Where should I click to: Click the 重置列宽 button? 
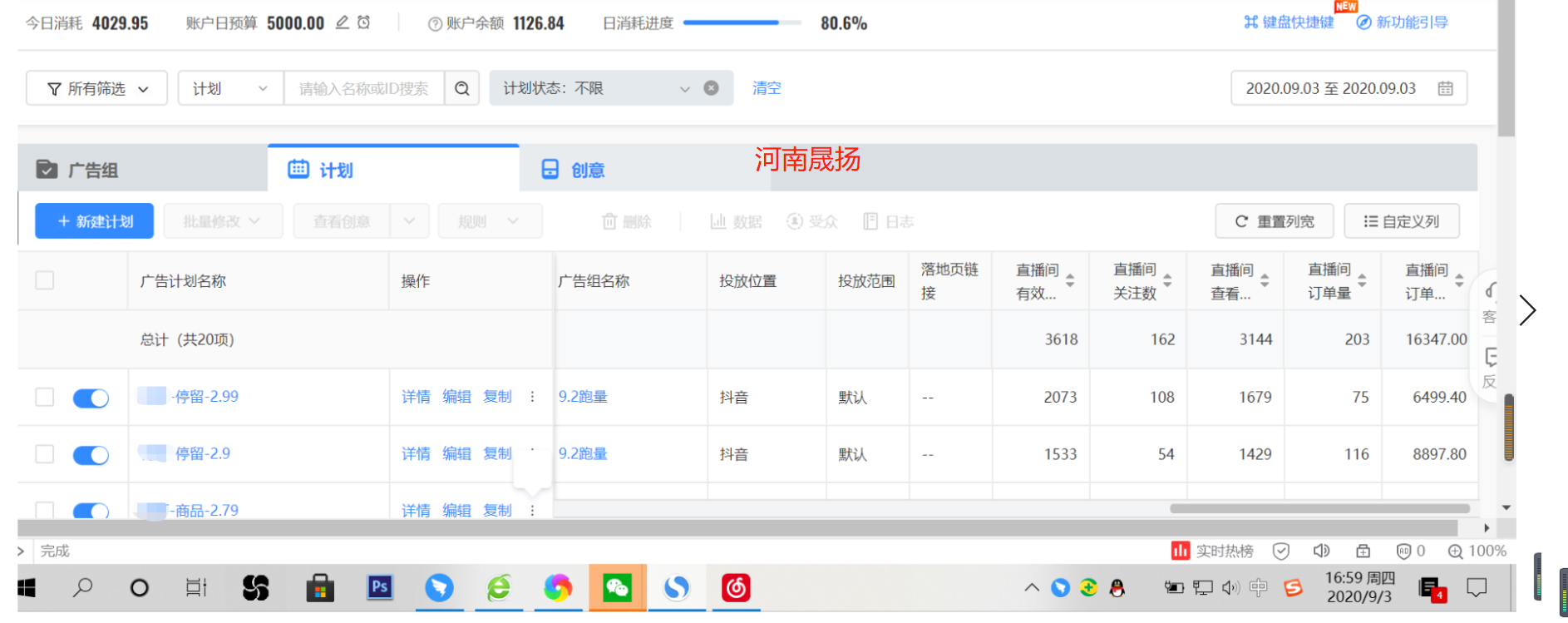pos(1275,221)
